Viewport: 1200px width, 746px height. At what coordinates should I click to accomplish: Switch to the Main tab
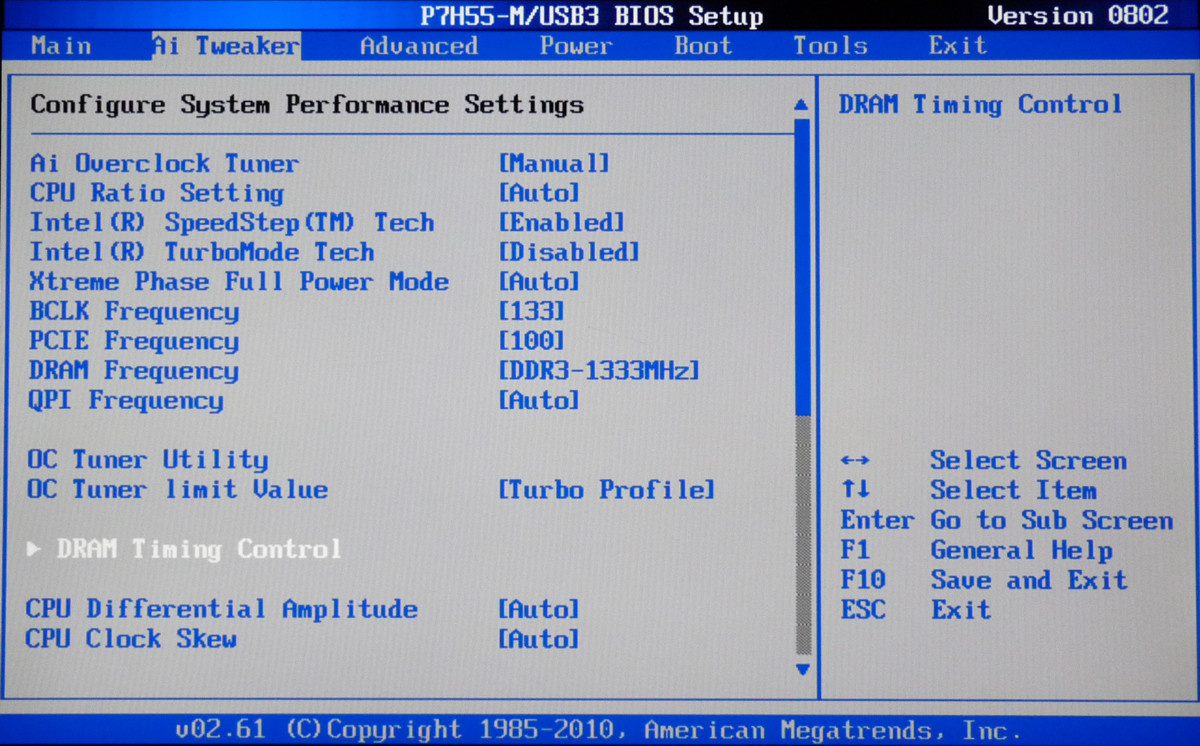click(60, 45)
